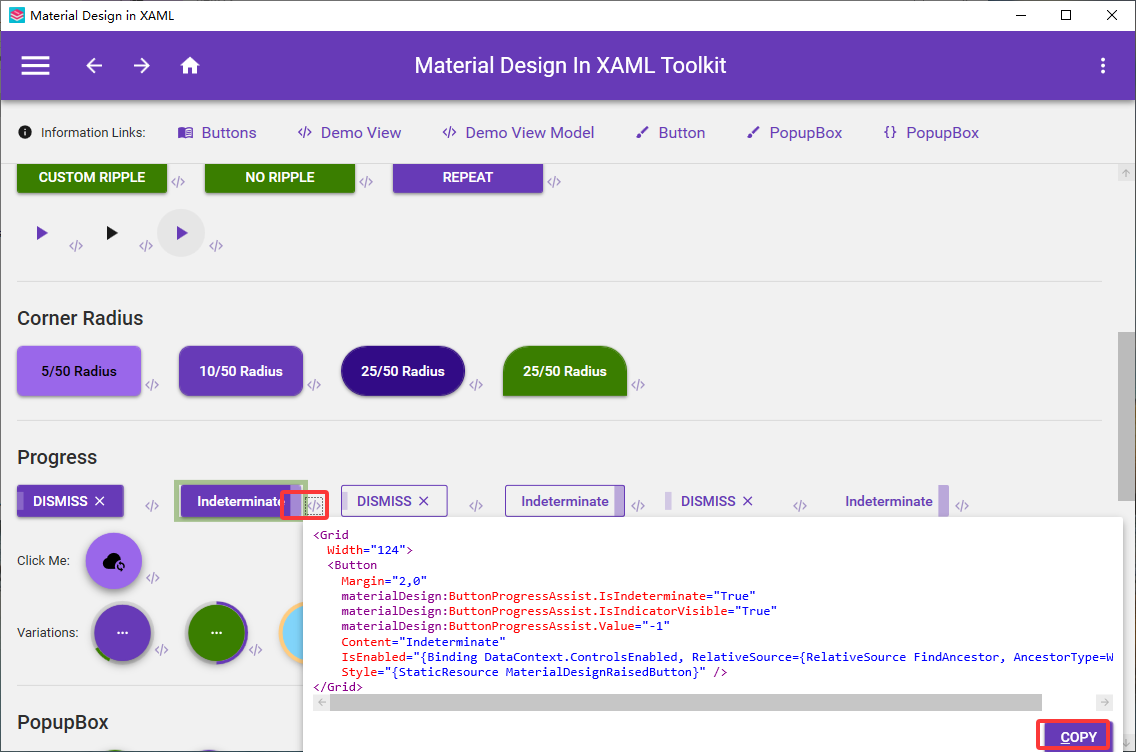Open the three-dot overflow menu
This screenshot has width=1136, height=752.
[x=1103, y=66]
